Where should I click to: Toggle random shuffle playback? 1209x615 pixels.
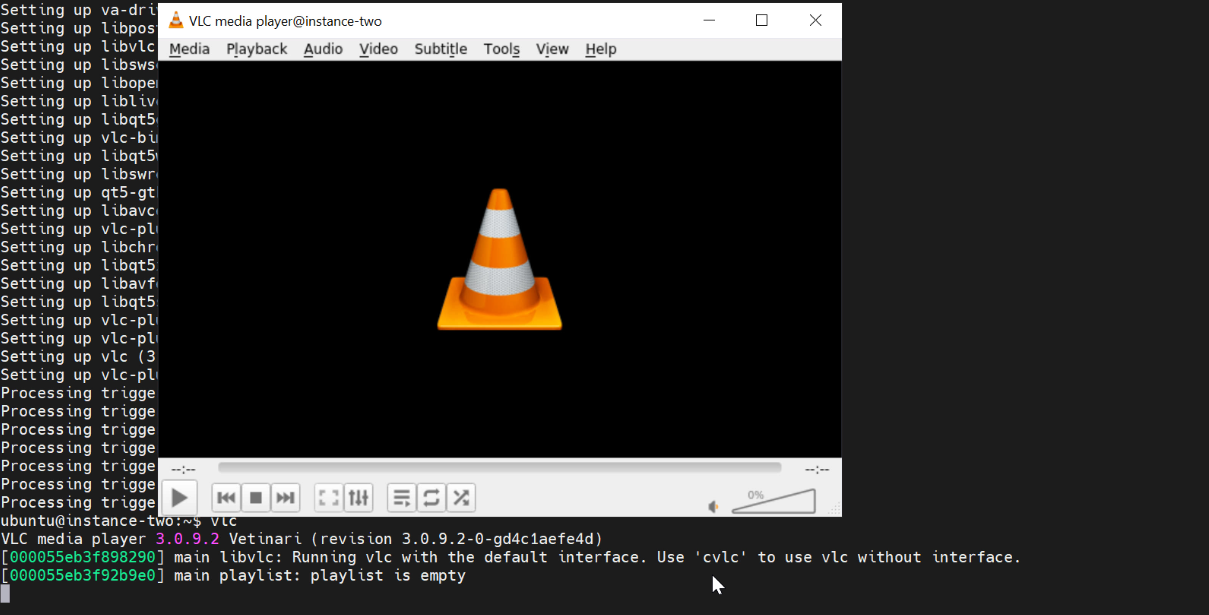460,497
